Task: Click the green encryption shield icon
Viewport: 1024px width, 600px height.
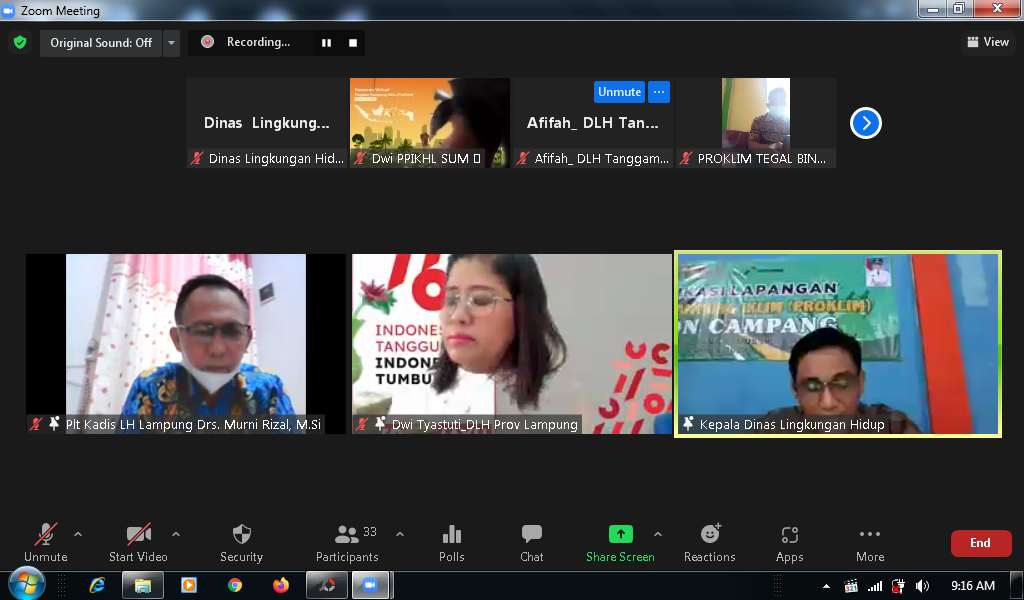Action: point(20,43)
